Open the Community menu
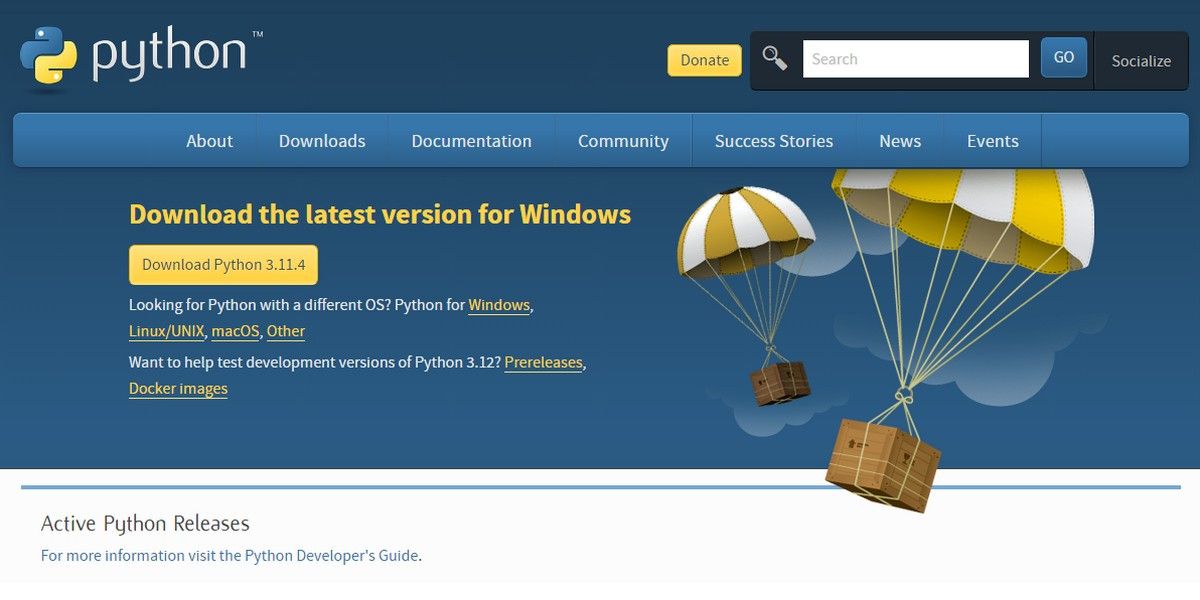Screen dimensions: 1200x600 coord(622,140)
